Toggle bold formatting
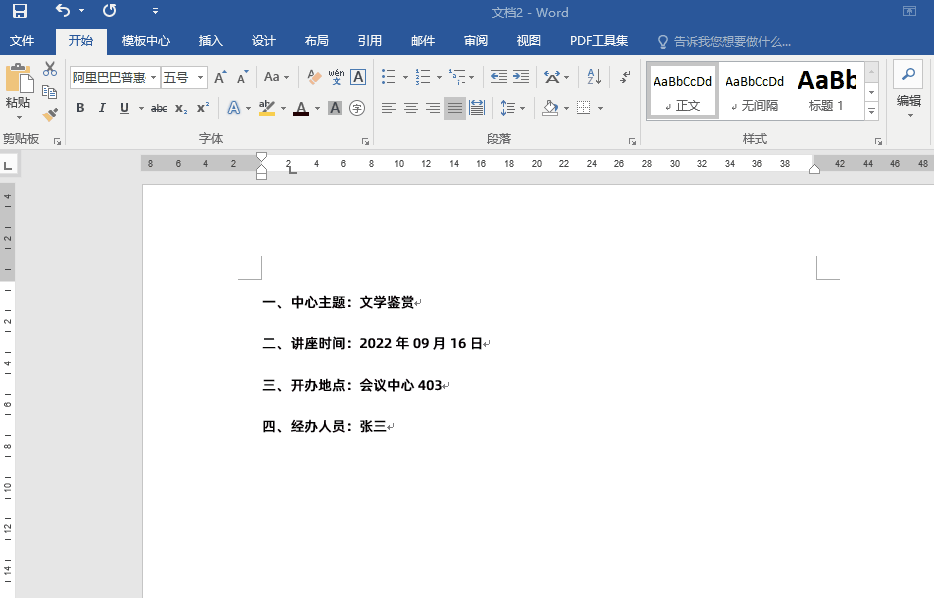Image resolution: width=934 pixels, height=598 pixels. click(80, 108)
